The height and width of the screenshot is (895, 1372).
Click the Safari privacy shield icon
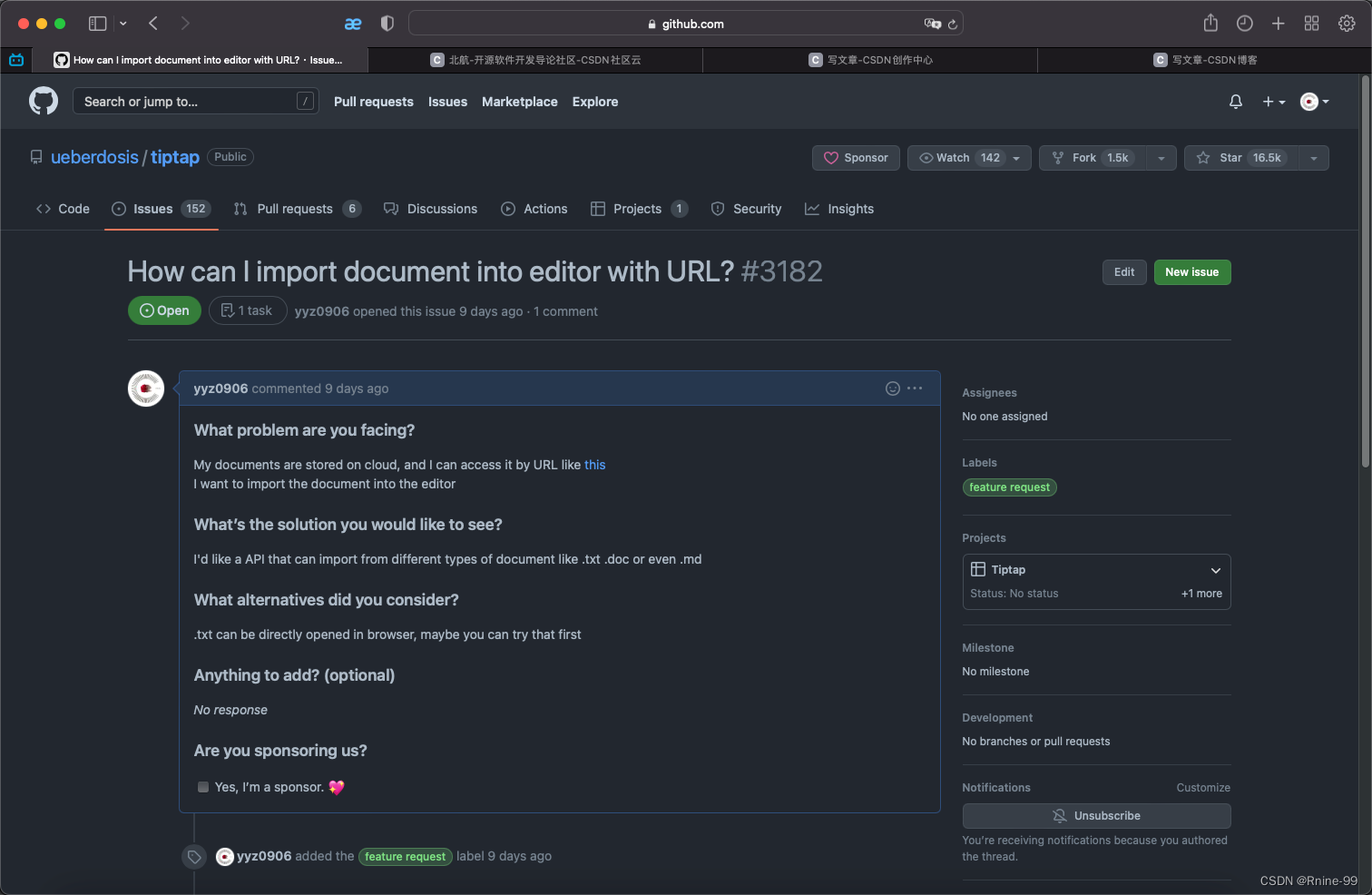tap(387, 24)
